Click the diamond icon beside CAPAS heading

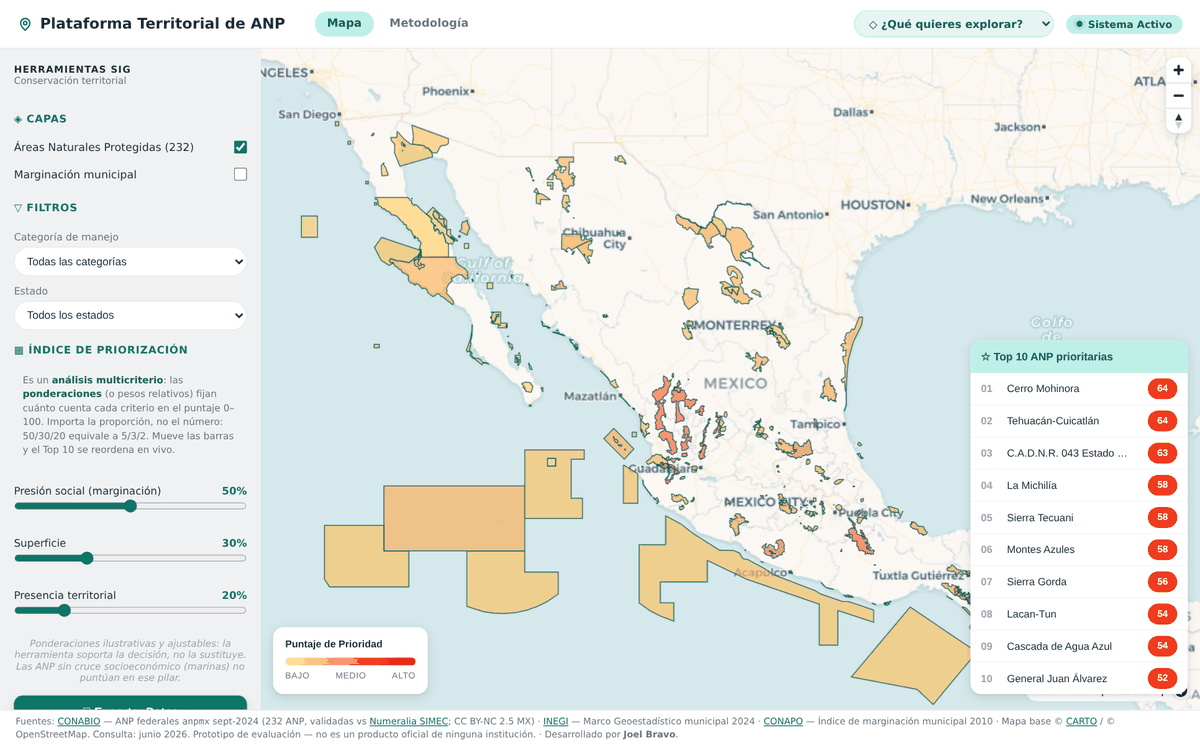click(x=18, y=119)
